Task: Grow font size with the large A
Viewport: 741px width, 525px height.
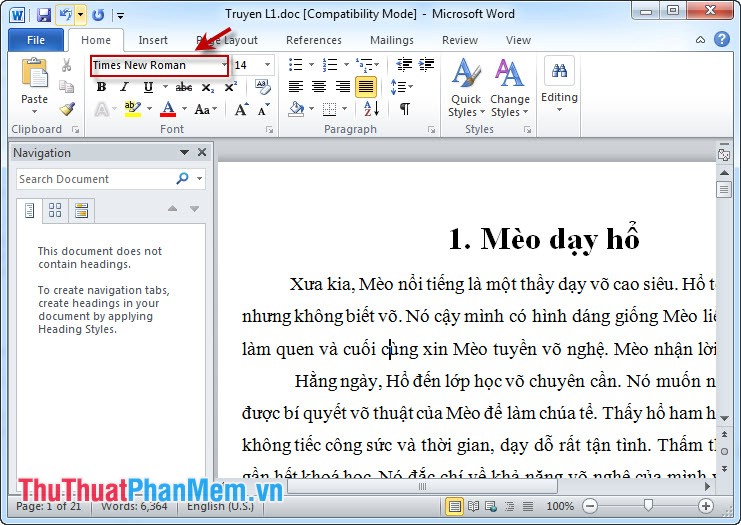Action: click(241, 110)
